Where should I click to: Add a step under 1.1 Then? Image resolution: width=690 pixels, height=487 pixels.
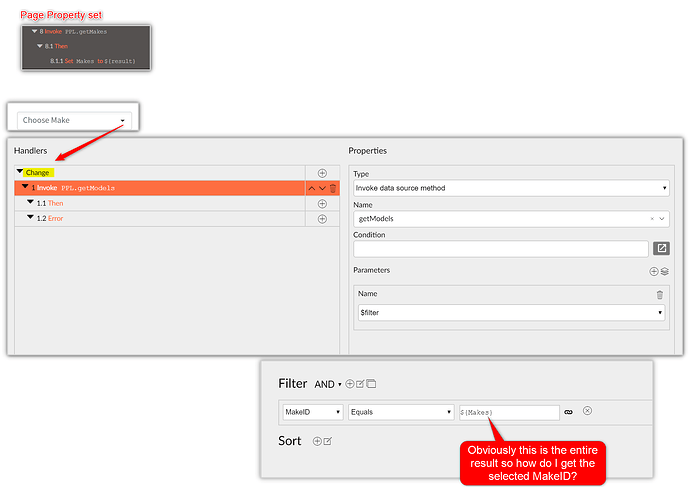point(322,203)
